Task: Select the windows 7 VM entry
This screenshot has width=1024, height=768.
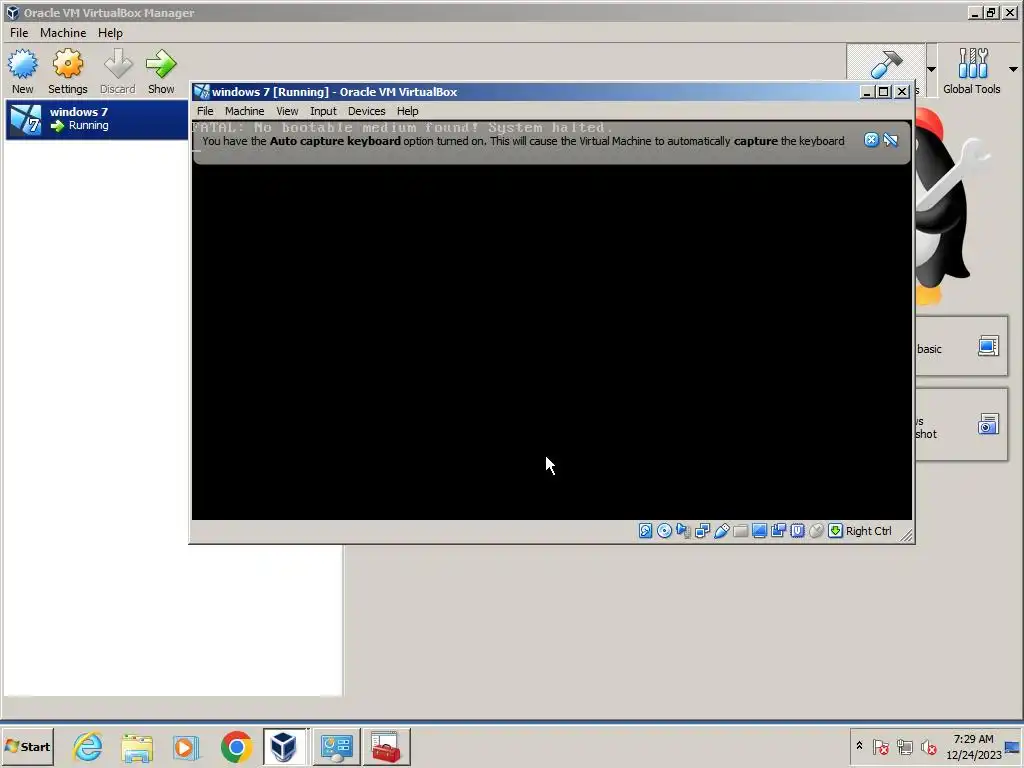Action: pos(97,119)
